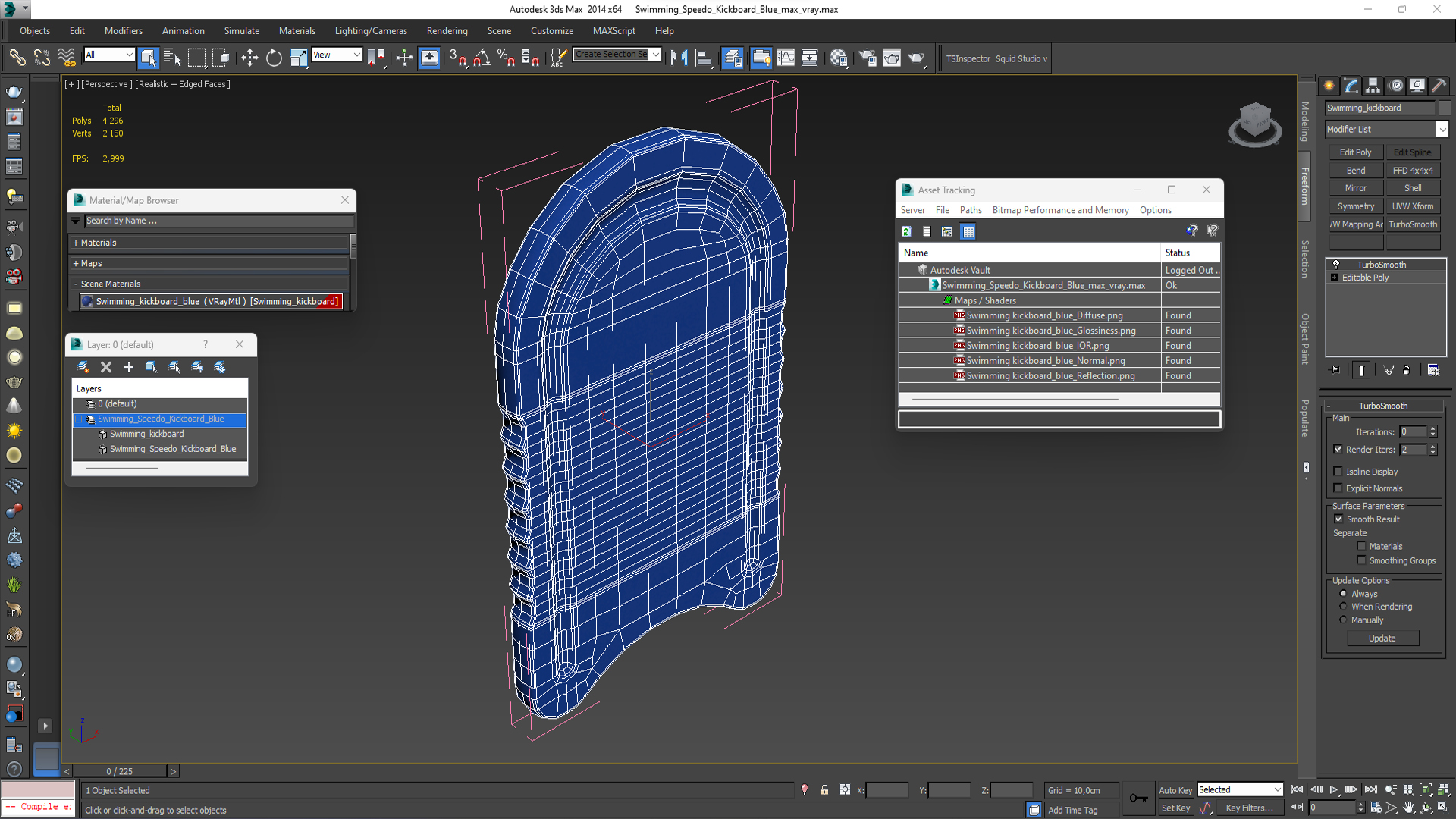Open the MAXScript menu

614,31
